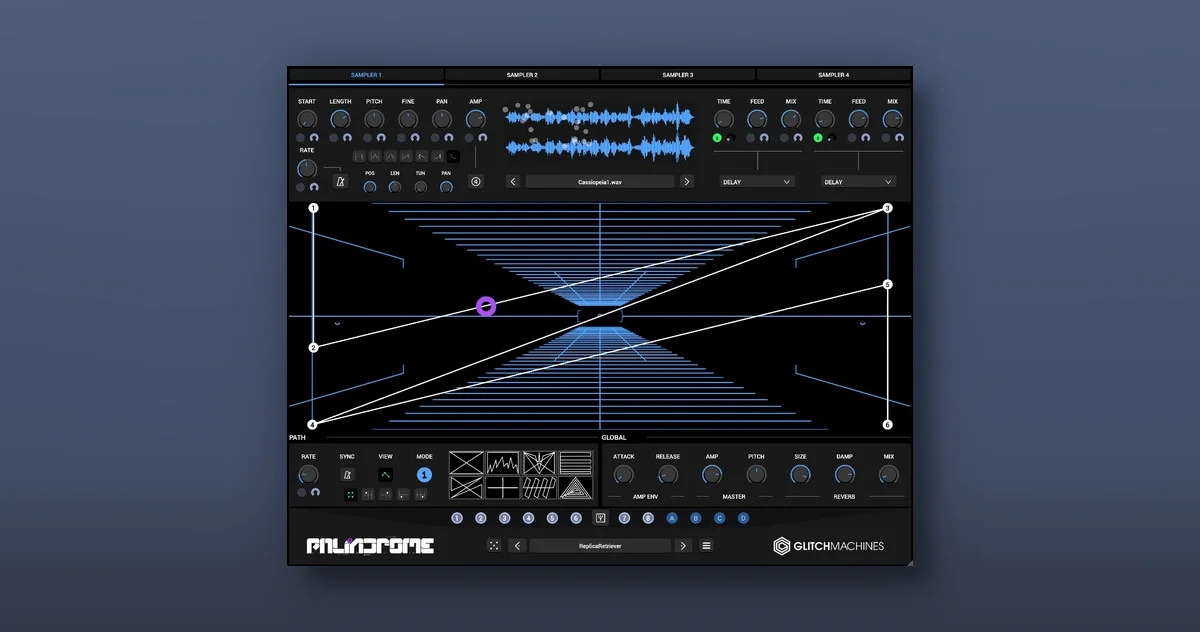Image resolution: width=1200 pixels, height=632 pixels.
Task: Go to the previous preset before ReplicaRetriever
Action: 517,546
